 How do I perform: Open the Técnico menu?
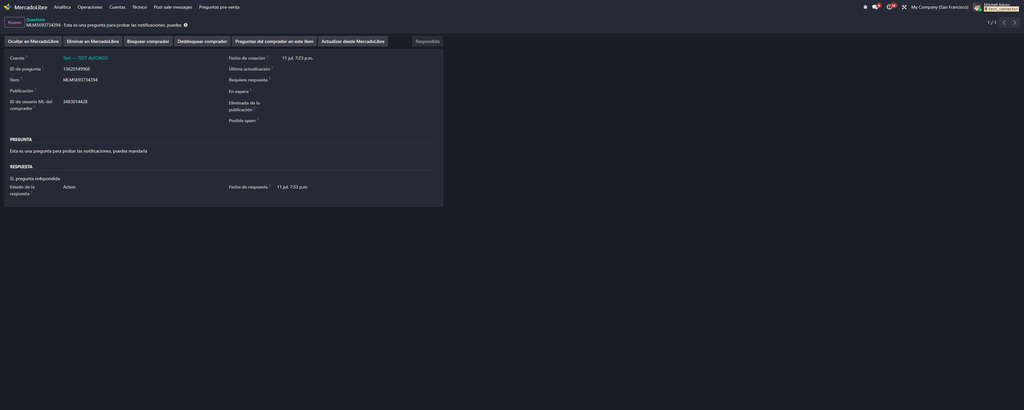[140, 7]
